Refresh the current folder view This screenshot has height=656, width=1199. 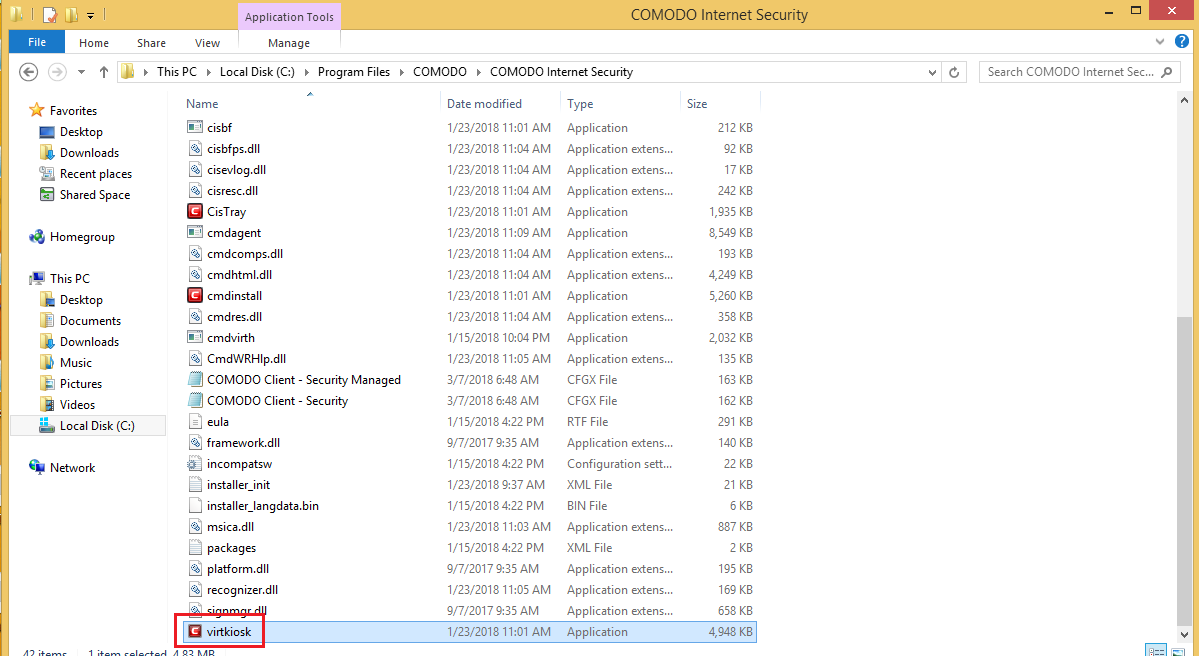(x=954, y=72)
